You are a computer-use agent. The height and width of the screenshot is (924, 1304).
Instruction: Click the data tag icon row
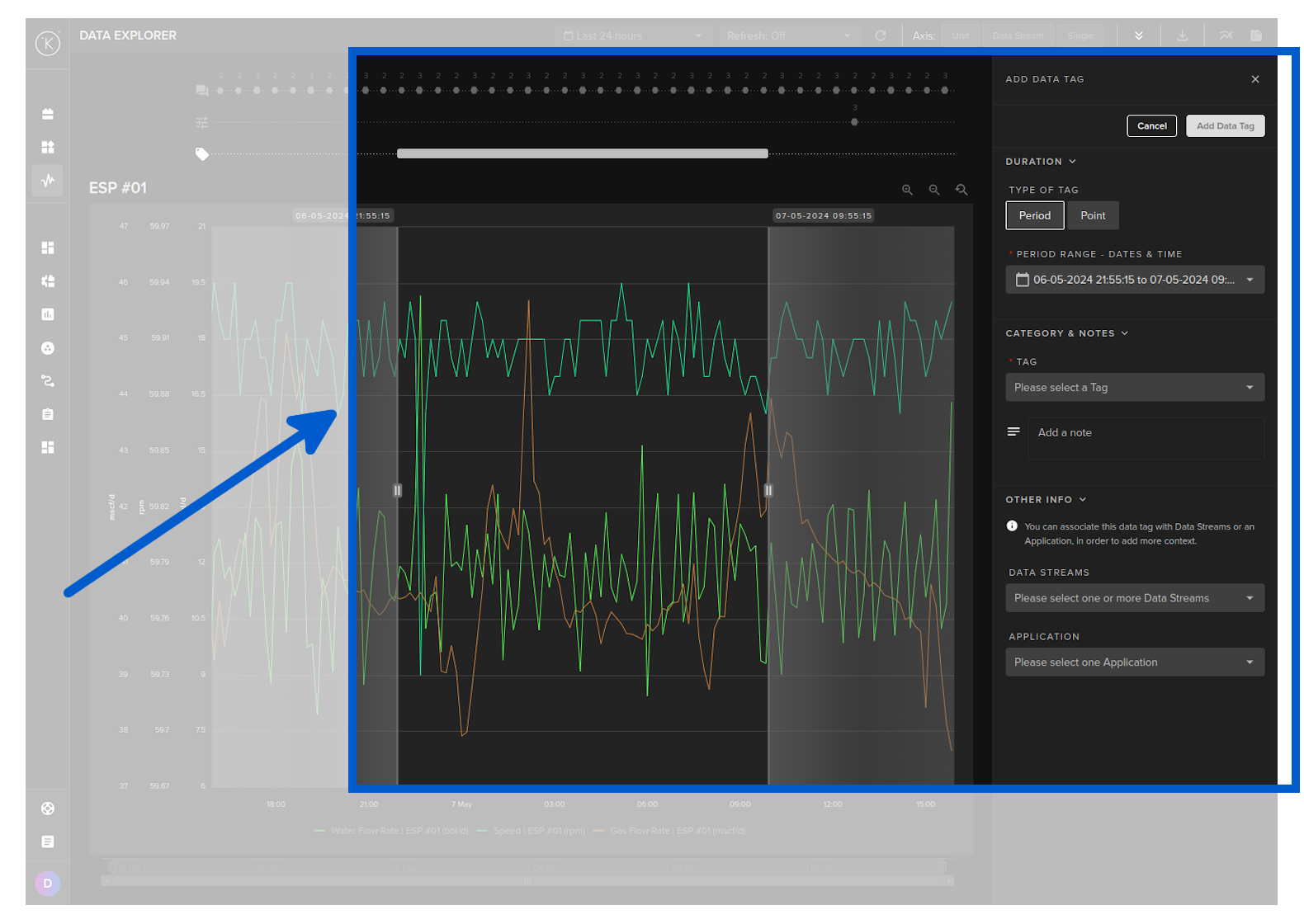click(201, 154)
